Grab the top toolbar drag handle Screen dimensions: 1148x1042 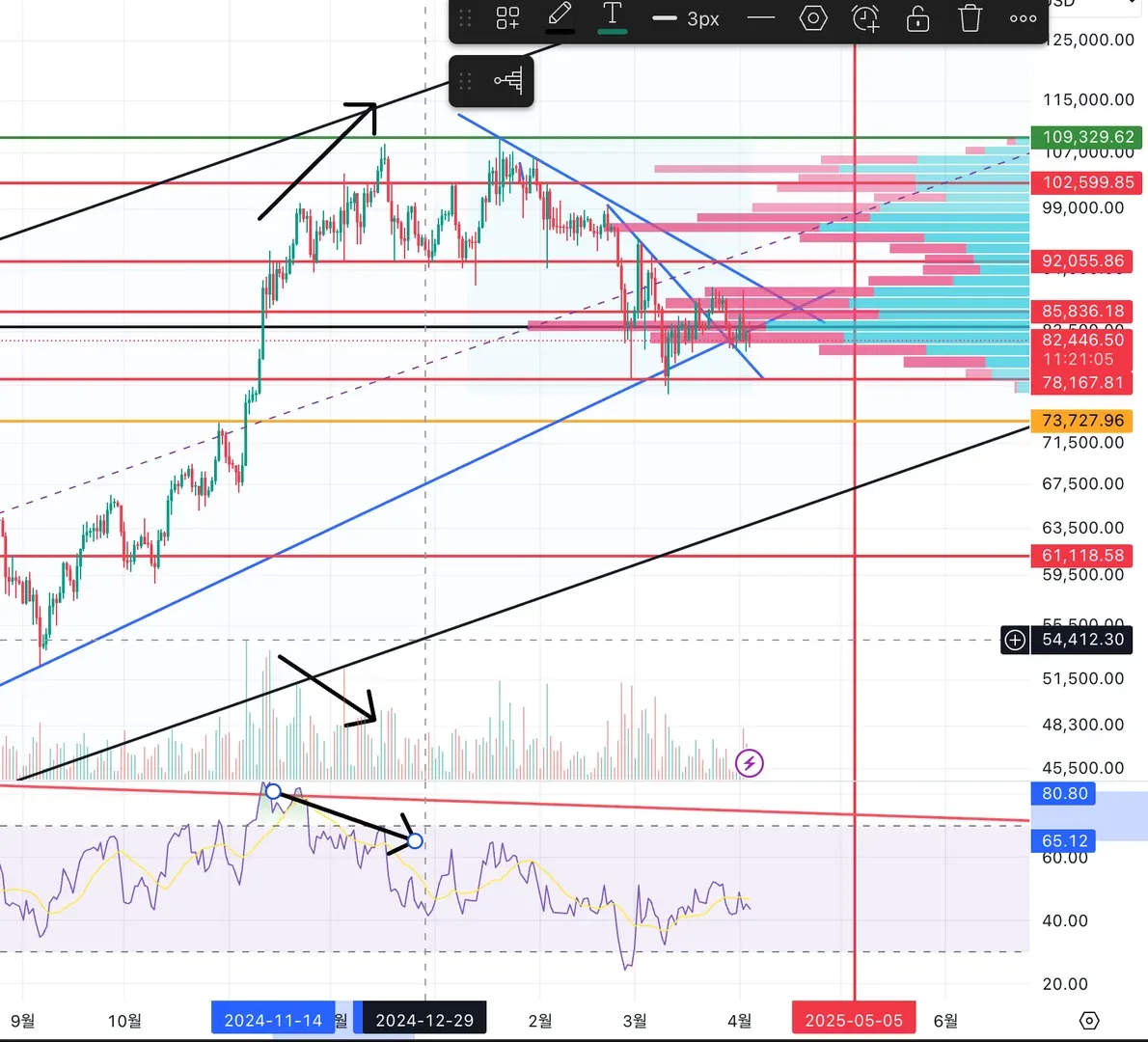pyautogui.click(x=465, y=17)
